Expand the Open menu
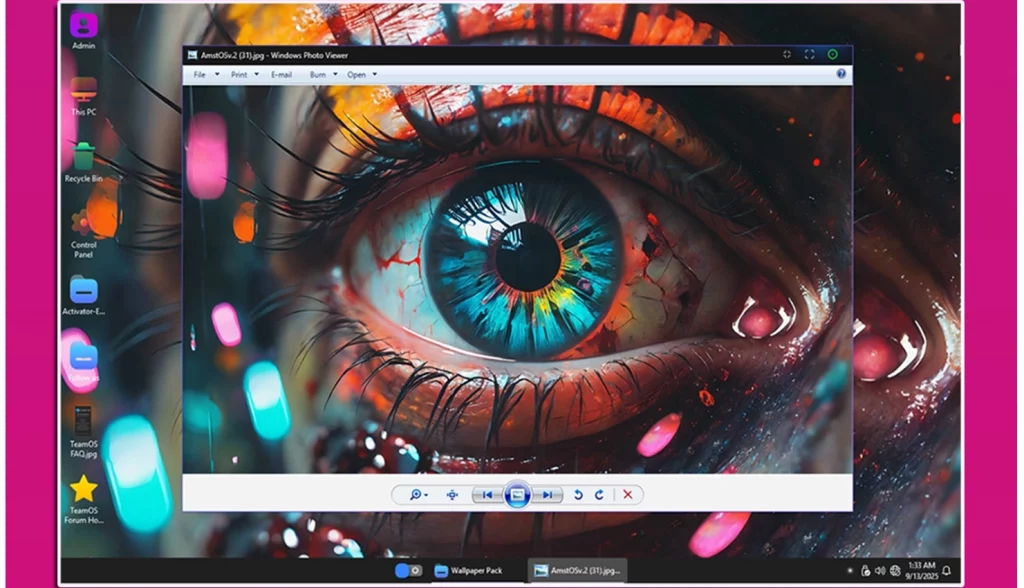The width and height of the screenshot is (1024, 588). point(361,75)
